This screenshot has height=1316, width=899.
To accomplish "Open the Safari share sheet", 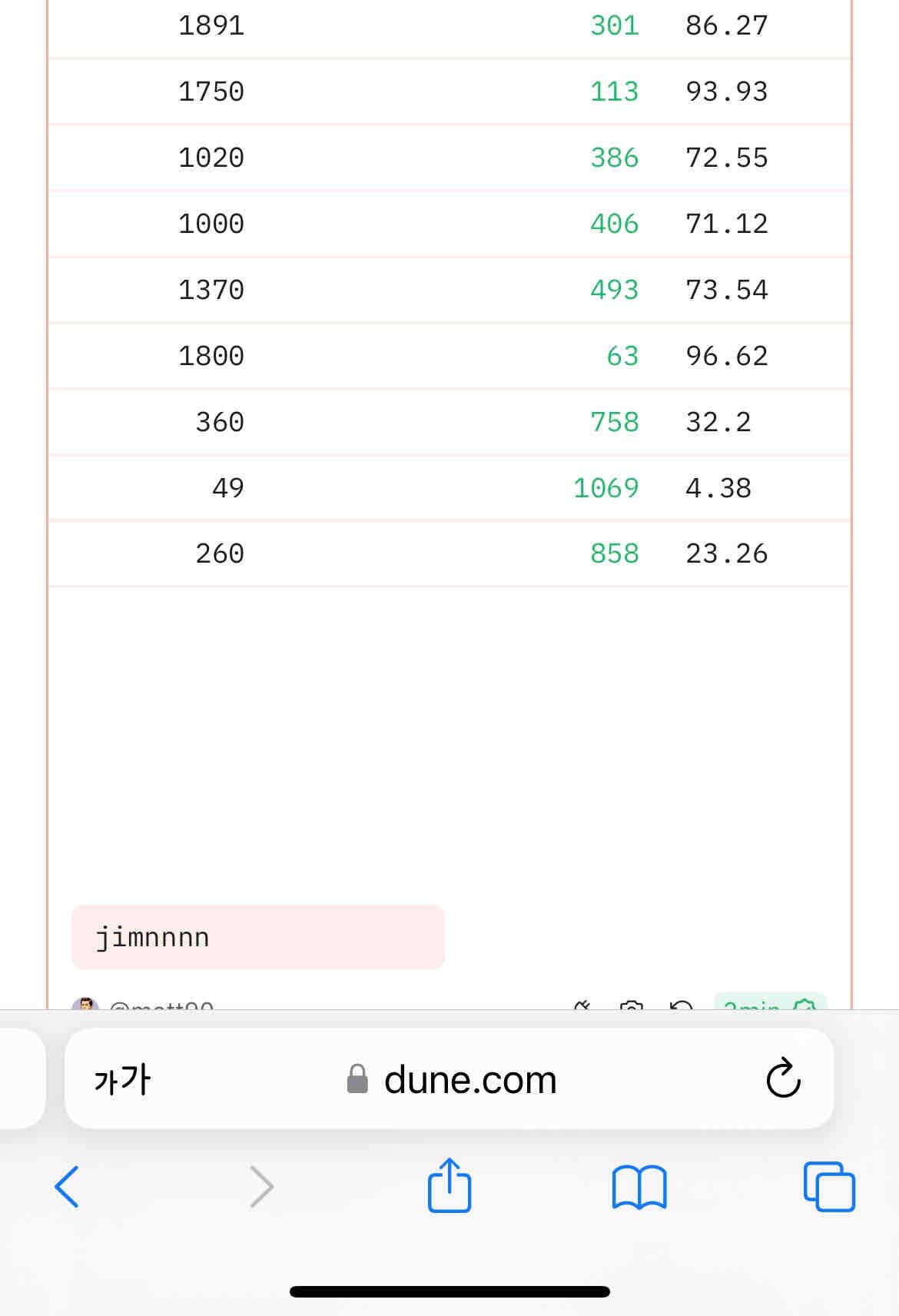I will tap(449, 1186).
